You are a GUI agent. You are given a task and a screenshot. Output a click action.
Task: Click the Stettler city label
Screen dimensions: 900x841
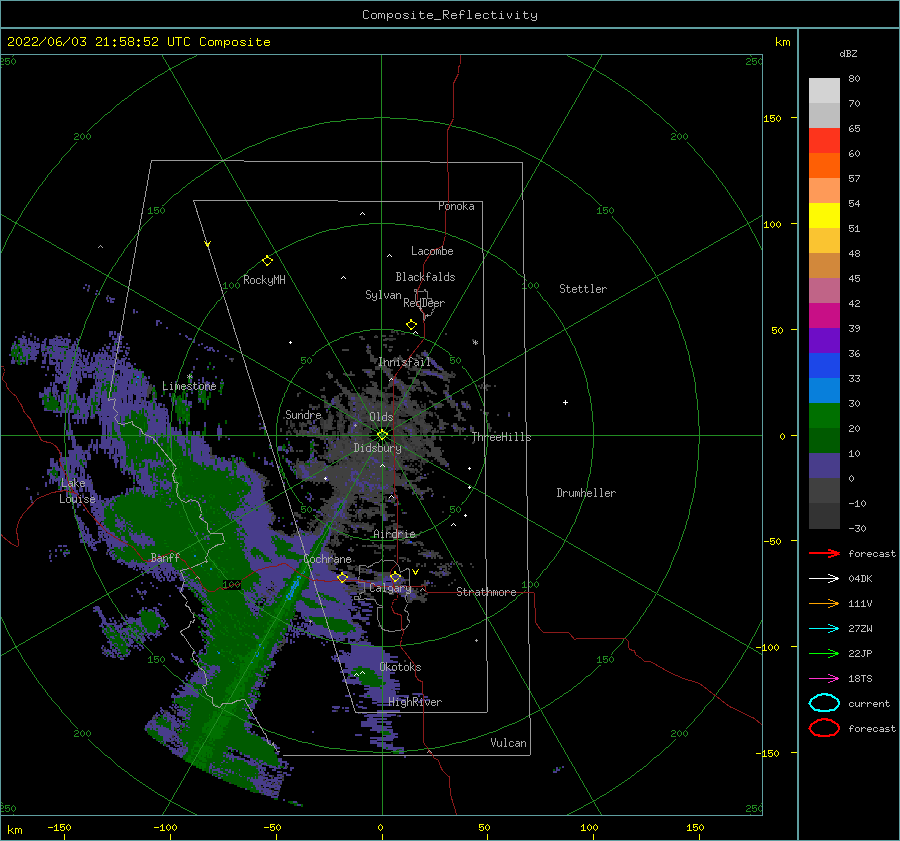(583, 289)
